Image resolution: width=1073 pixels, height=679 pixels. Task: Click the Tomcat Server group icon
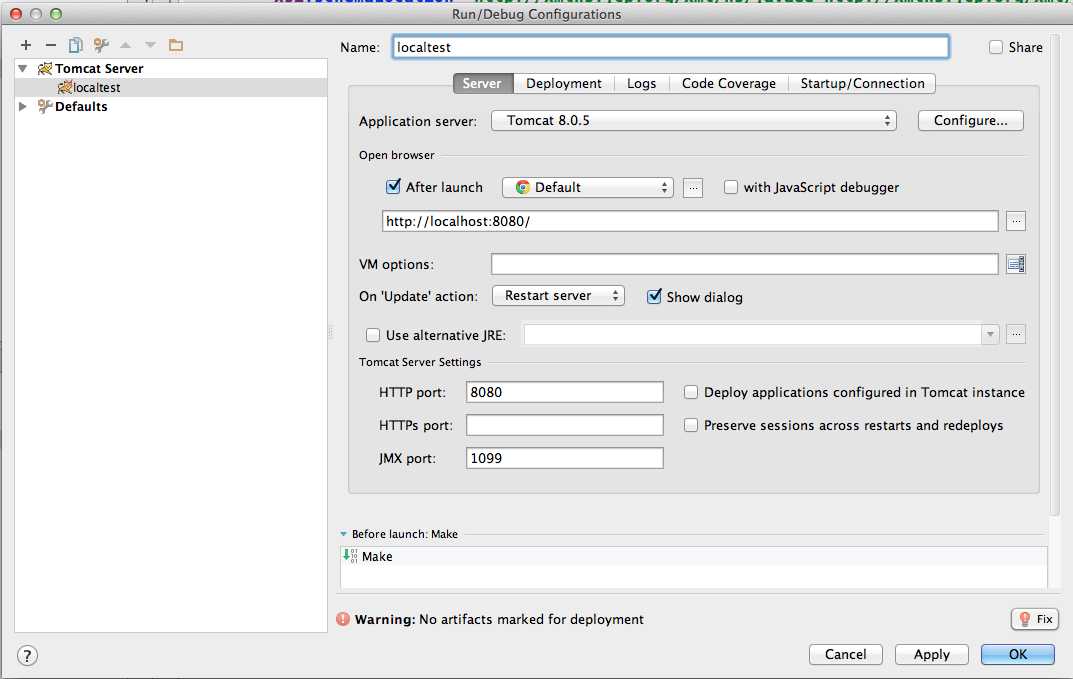pos(45,68)
